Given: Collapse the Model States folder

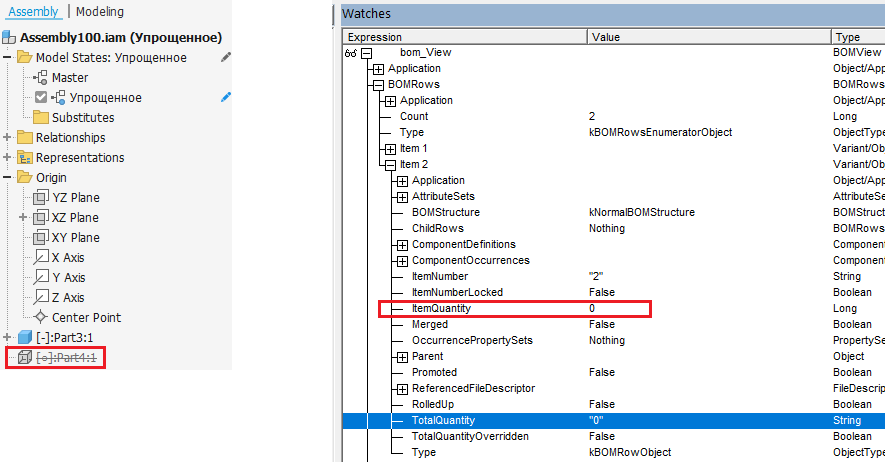Looking at the screenshot, I should [7, 58].
